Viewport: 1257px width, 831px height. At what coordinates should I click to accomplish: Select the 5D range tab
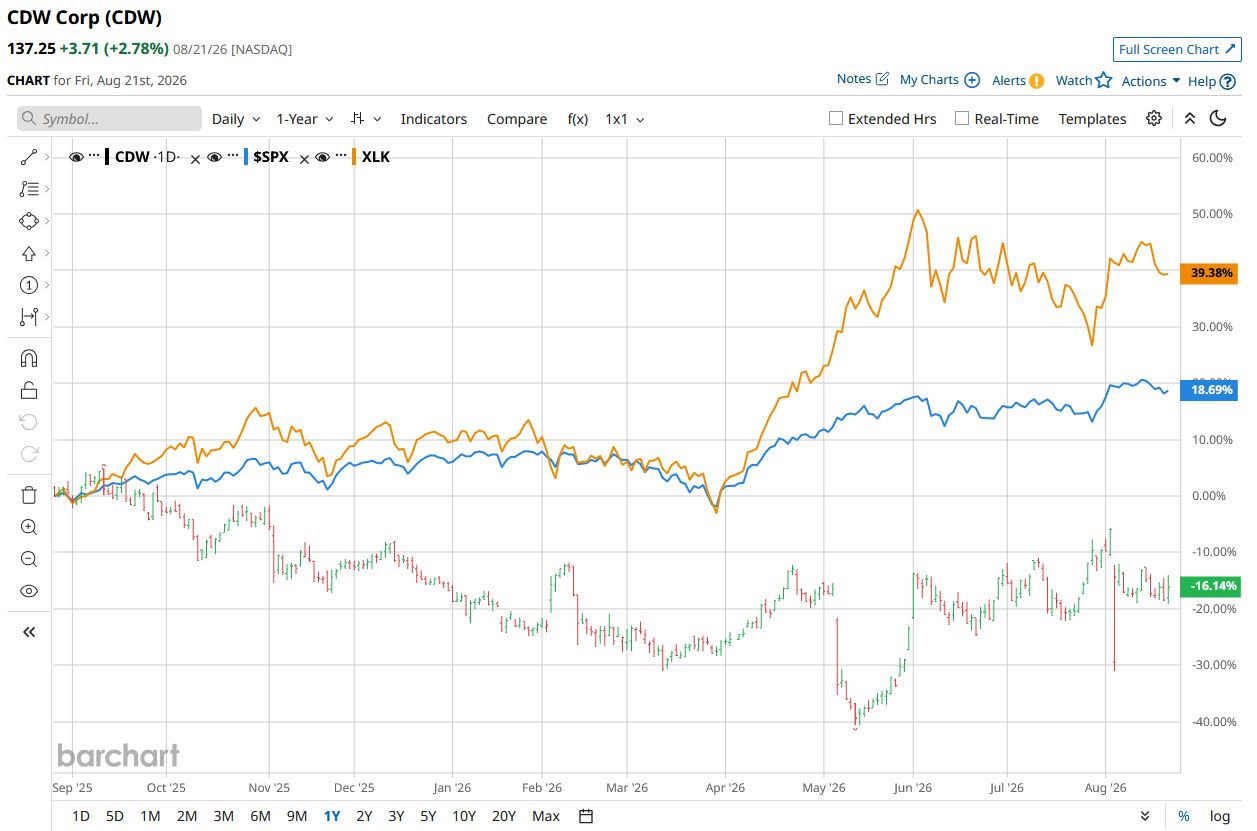(x=115, y=816)
